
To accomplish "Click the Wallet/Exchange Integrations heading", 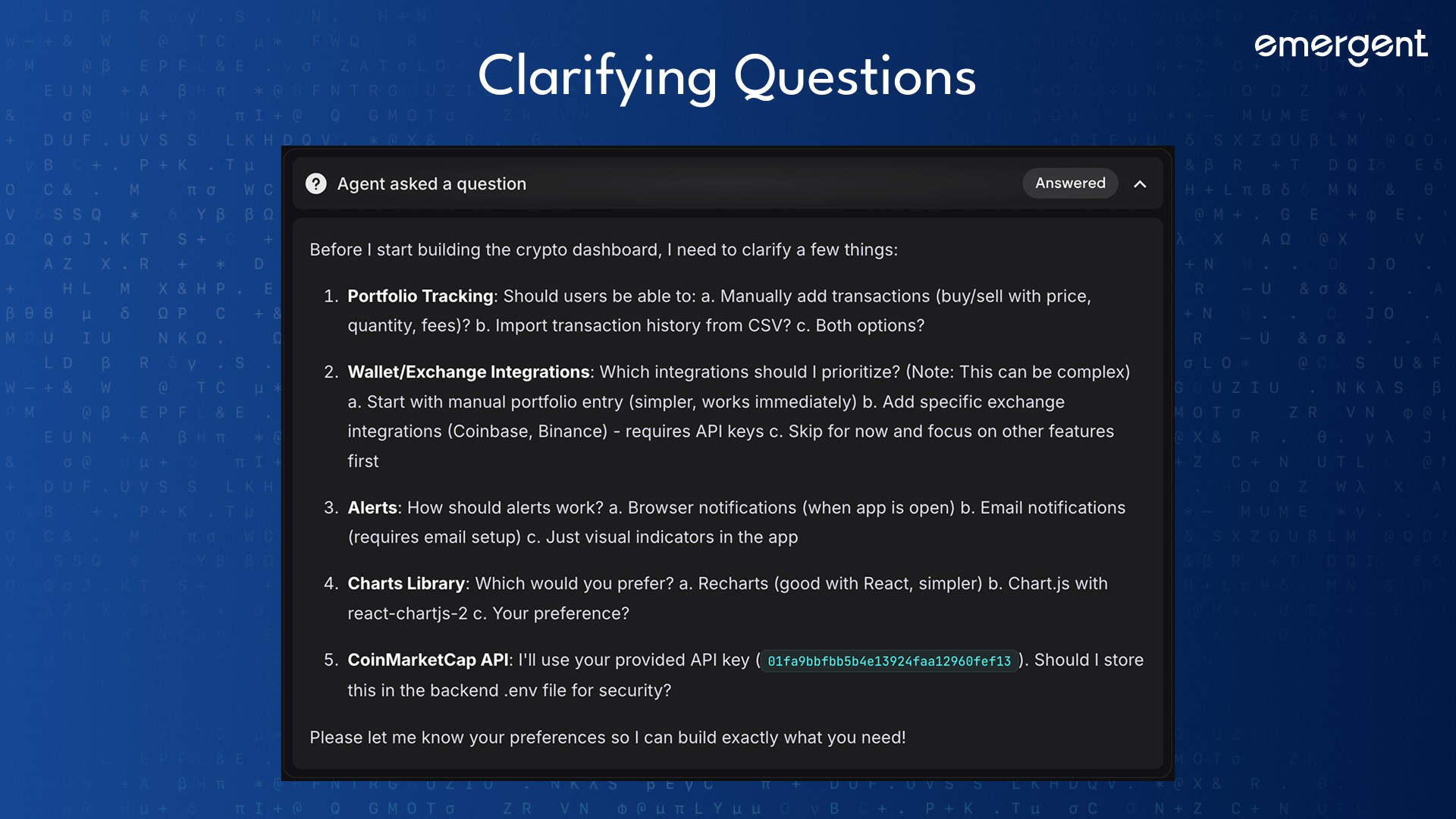I will (x=468, y=372).
